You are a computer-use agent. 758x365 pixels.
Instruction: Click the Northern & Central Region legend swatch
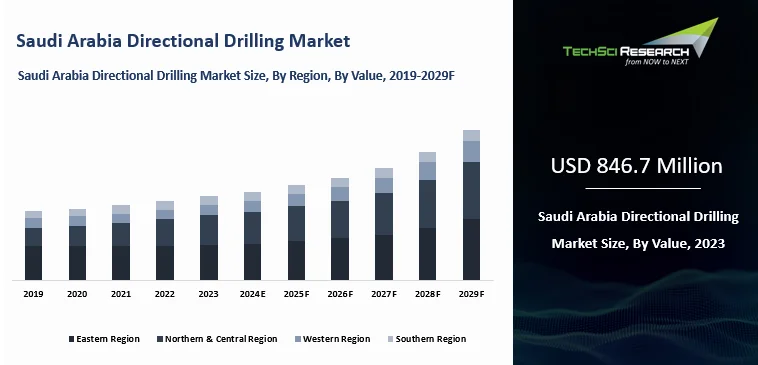pyautogui.click(x=160, y=339)
